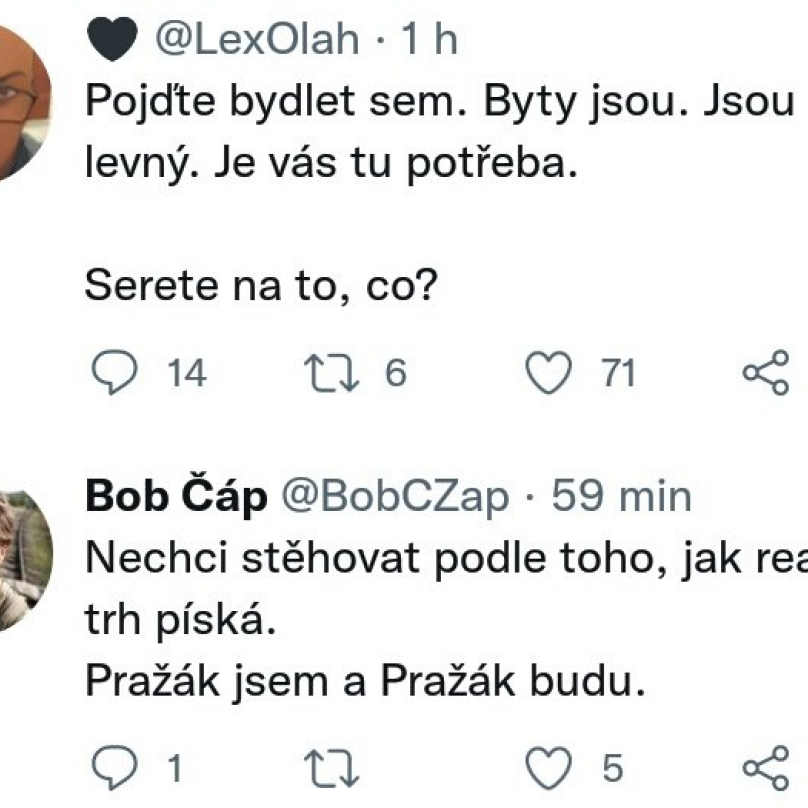This screenshot has width=808, height=808.
Task: Open the @LexOlah profile avatar
Action: 20,100
